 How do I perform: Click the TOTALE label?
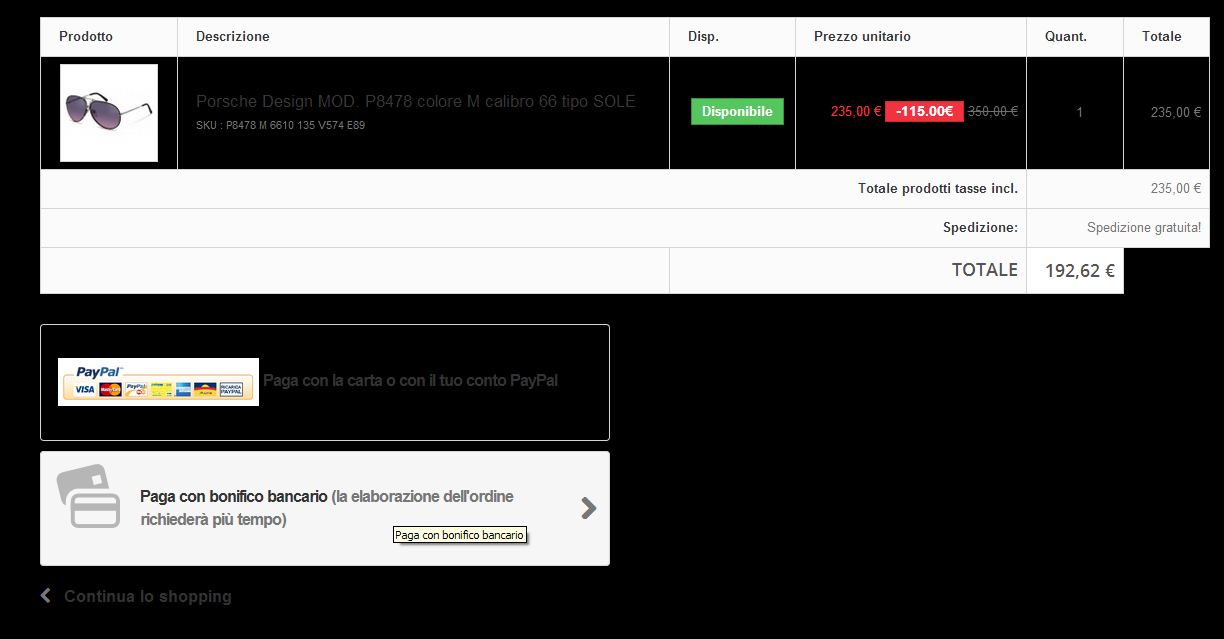(985, 270)
